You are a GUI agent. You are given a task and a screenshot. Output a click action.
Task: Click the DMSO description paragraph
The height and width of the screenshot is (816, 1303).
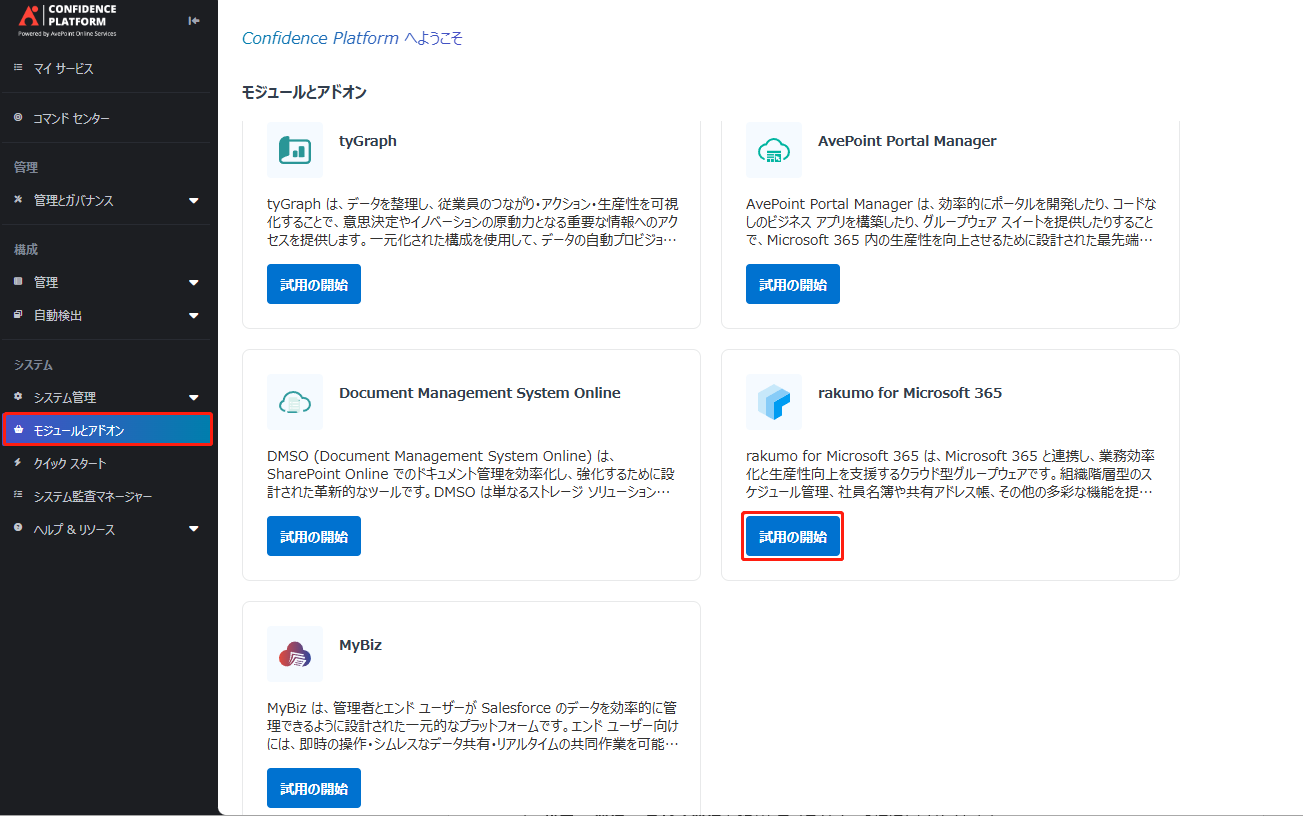click(472, 474)
